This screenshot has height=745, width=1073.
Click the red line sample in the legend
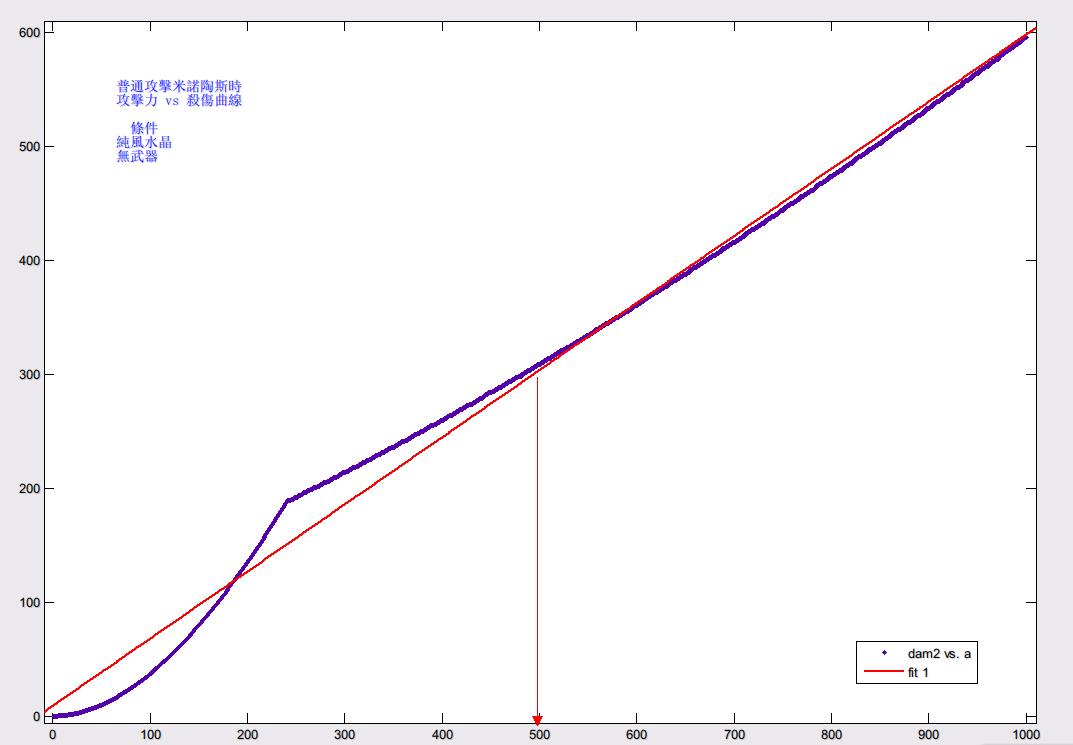tap(884, 673)
